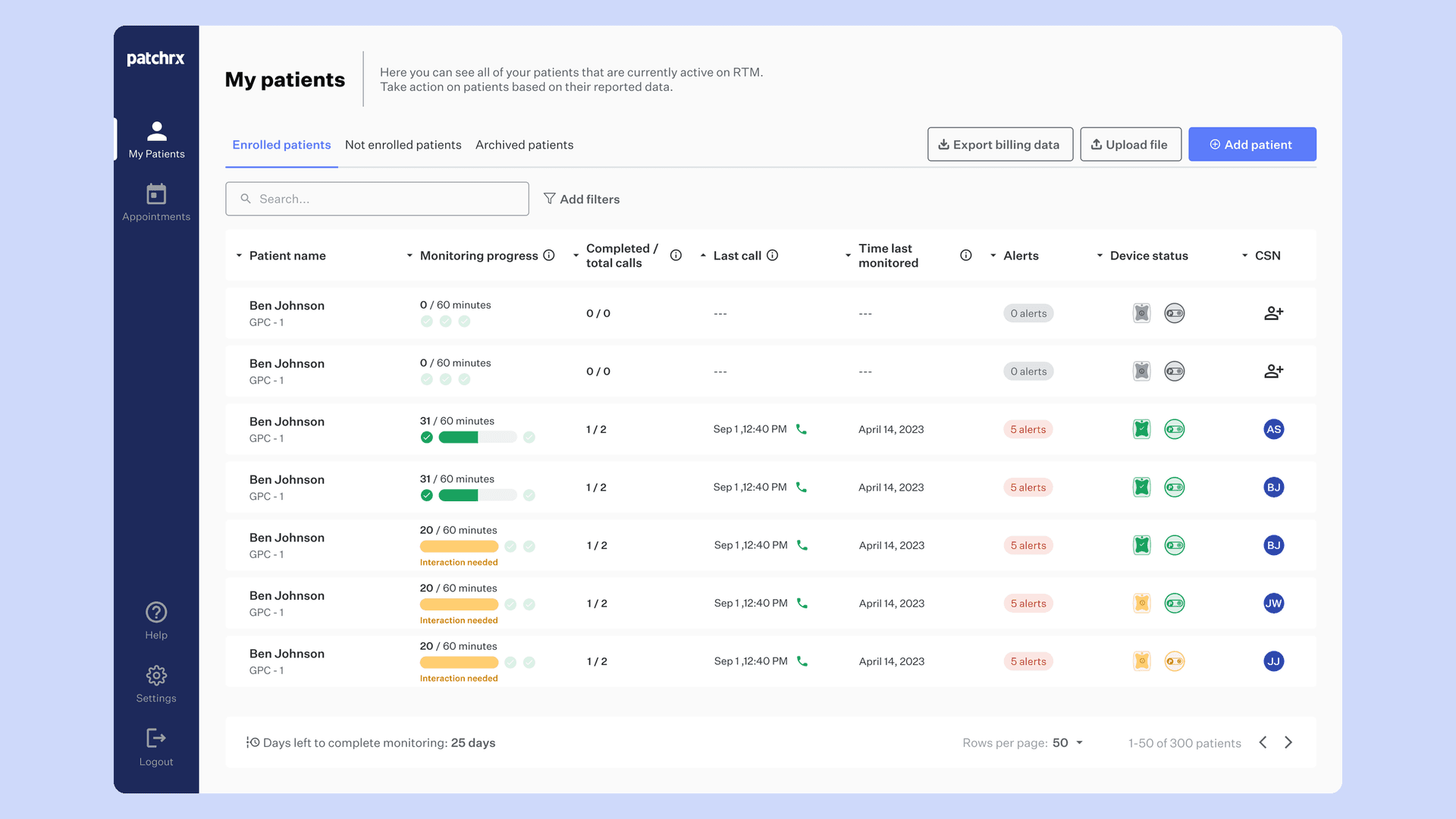This screenshot has width=1456, height=819.
Task: Click 5 alerts badge in JJ row
Action: pyautogui.click(x=1028, y=661)
